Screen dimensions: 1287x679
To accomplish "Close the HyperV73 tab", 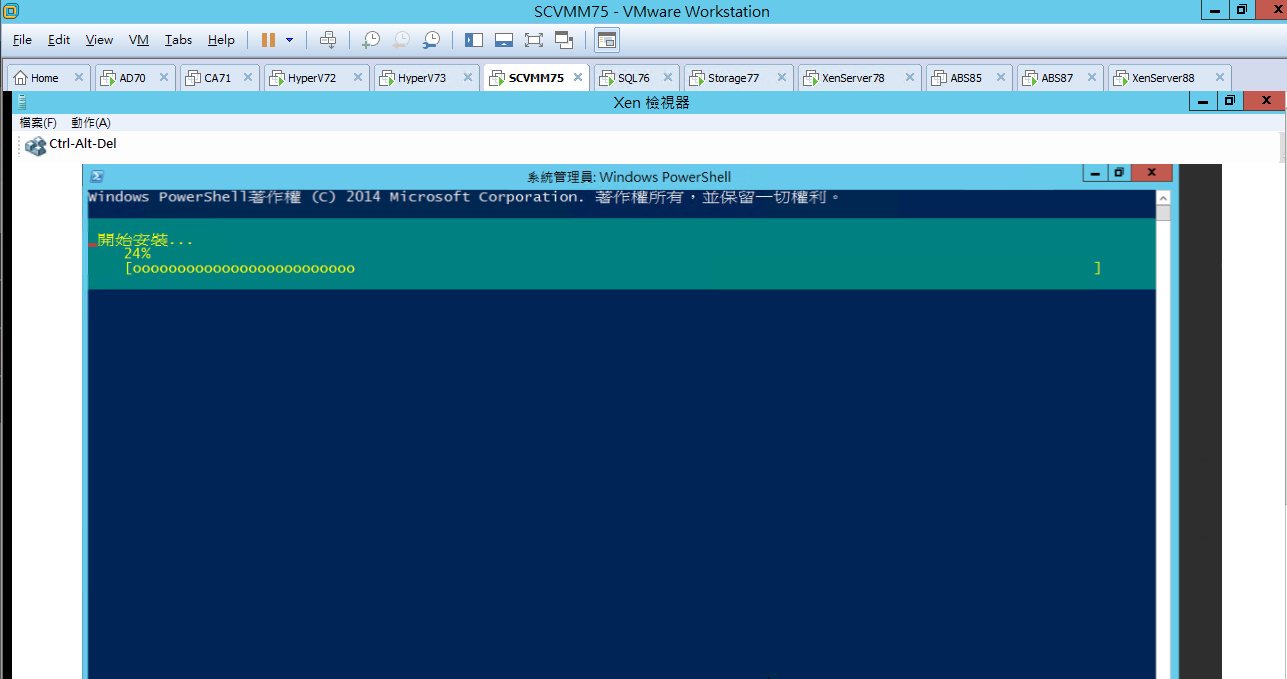I will 468,77.
